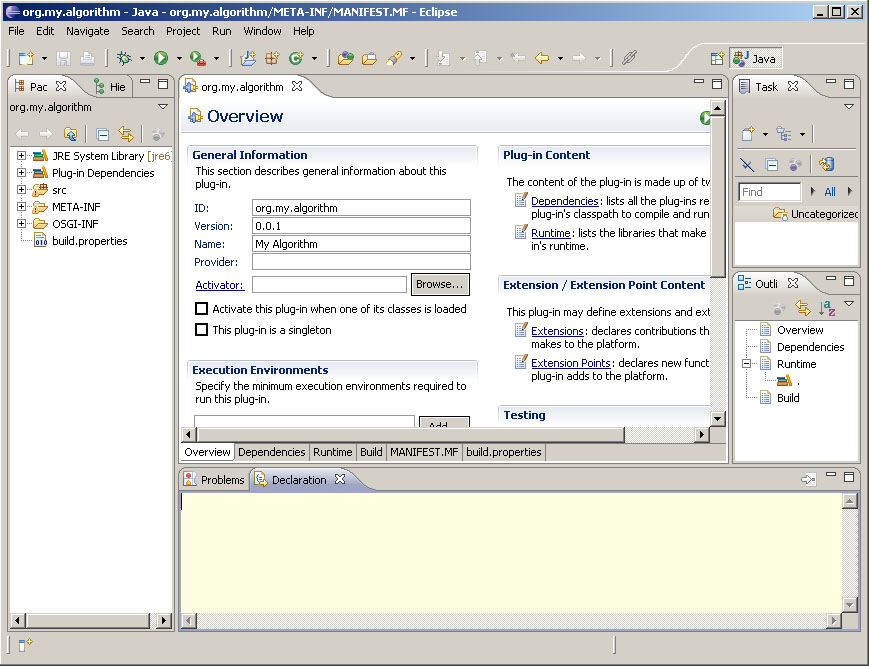Screen dimensions: 869x666
Task: Click the task presentation tree icon
Action: 784,134
